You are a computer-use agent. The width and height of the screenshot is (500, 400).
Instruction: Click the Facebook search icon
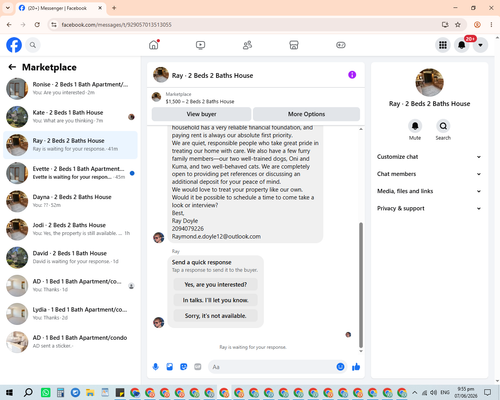(x=33, y=45)
